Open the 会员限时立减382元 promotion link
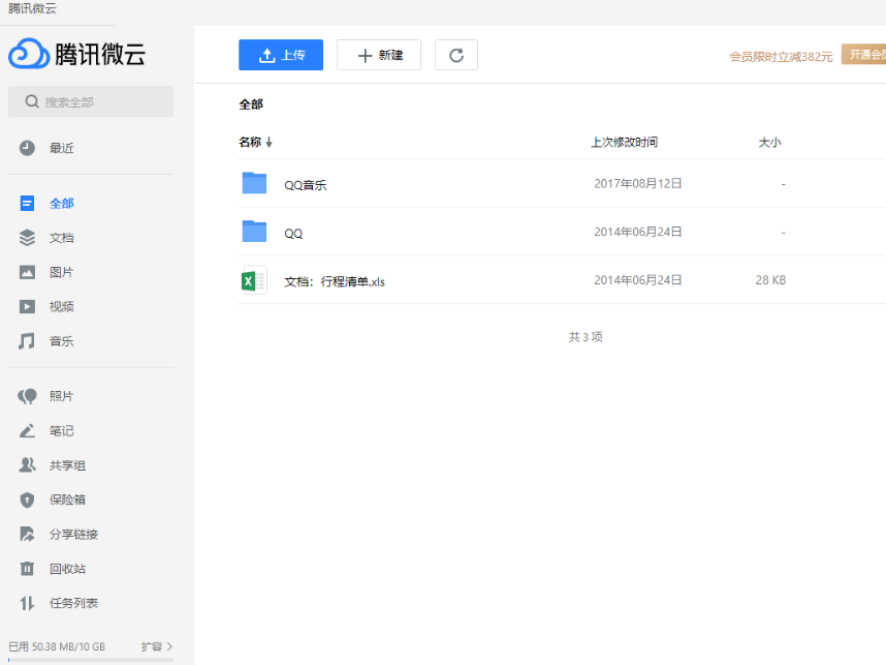Screen dimensions: 886x665 pos(780,56)
